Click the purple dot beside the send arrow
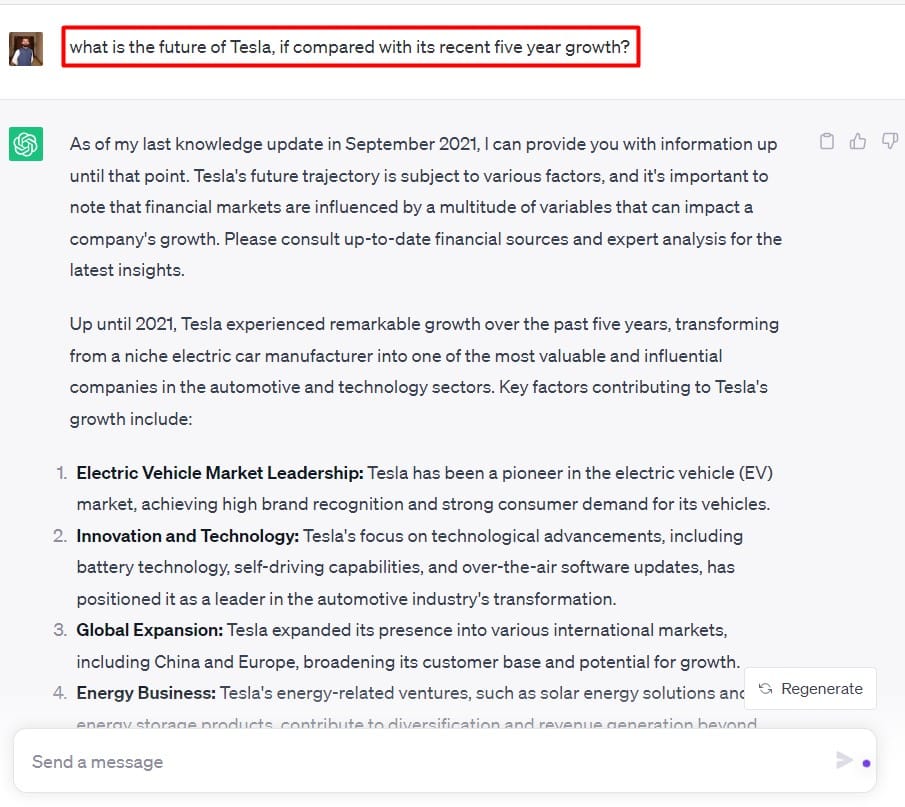 [x=866, y=763]
